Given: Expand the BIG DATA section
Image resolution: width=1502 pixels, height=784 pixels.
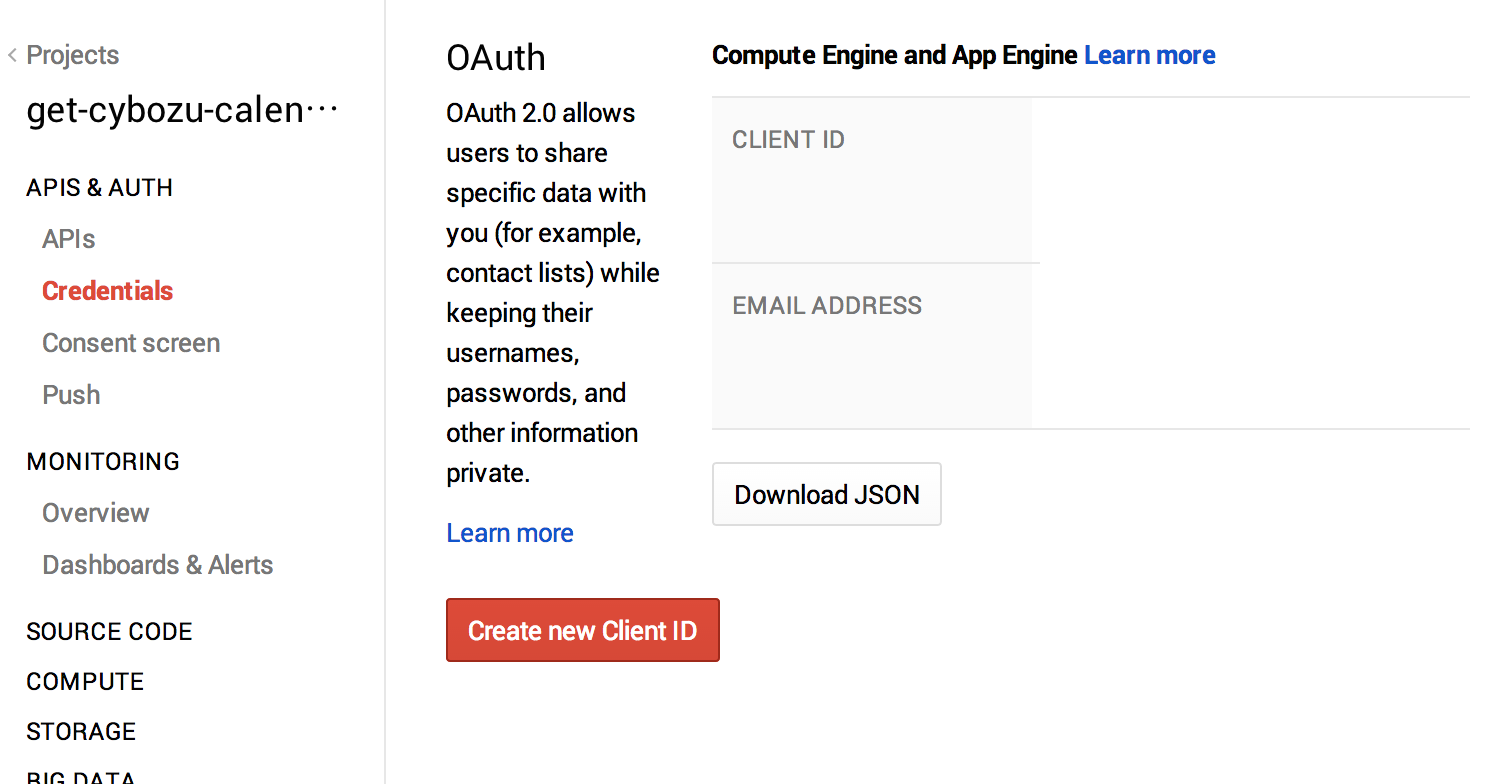Looking at the screenshot, I should [x=81, y=777].
